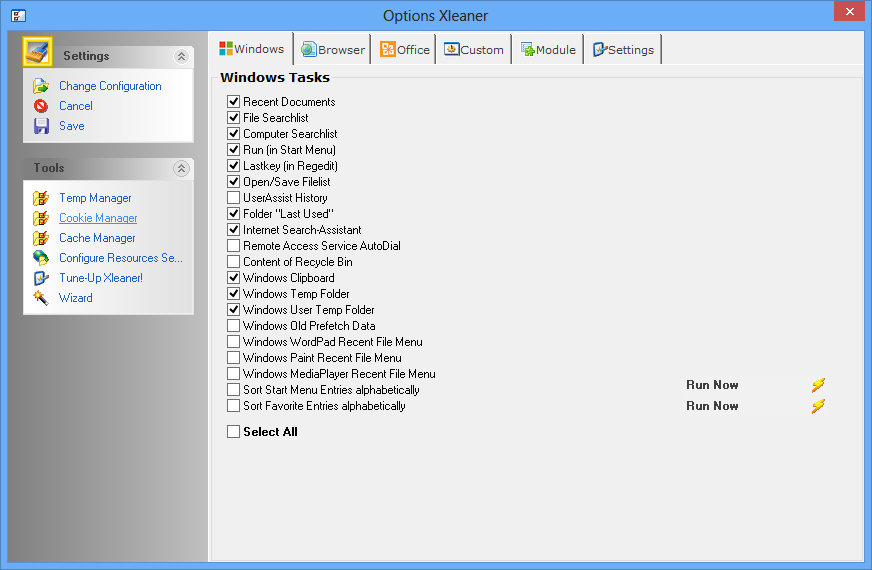Screen dimensions: 872x570
Task: Check Sort Start Menu Entries alphabetically
Action: [234, 390]
